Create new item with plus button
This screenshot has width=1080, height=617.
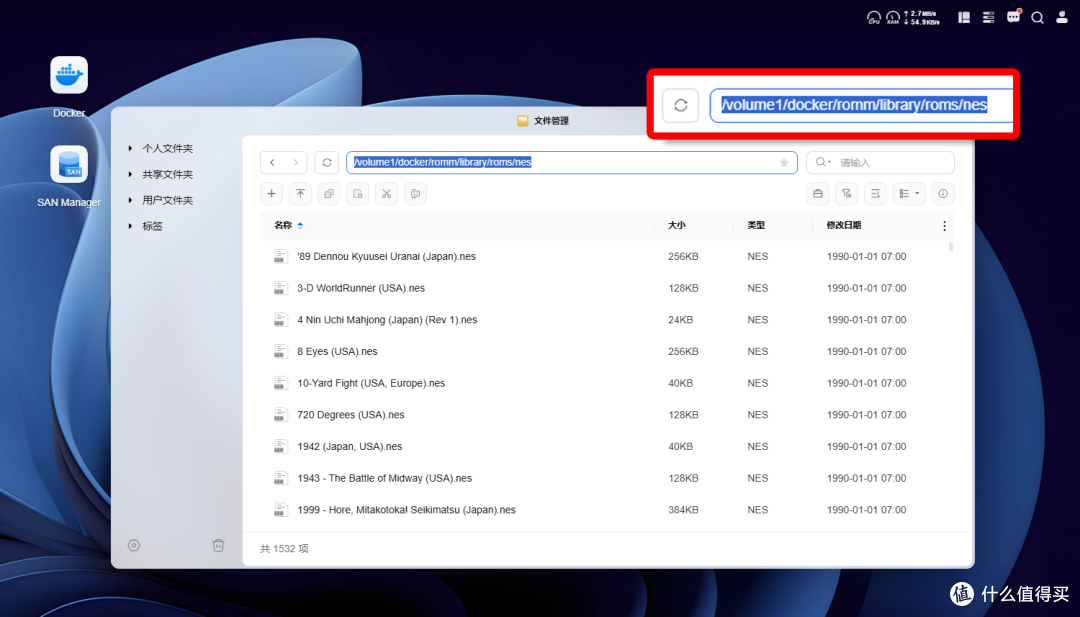coord(271,194)
